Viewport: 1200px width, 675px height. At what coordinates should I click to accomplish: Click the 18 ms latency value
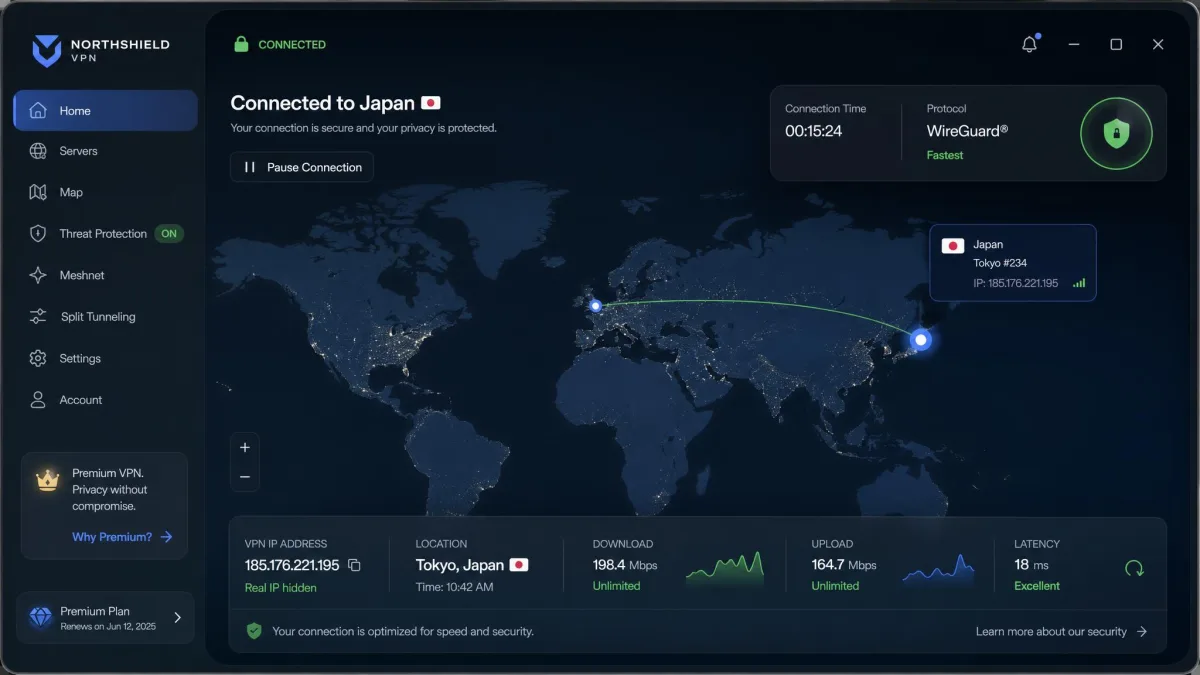(x=1031, y=565)
